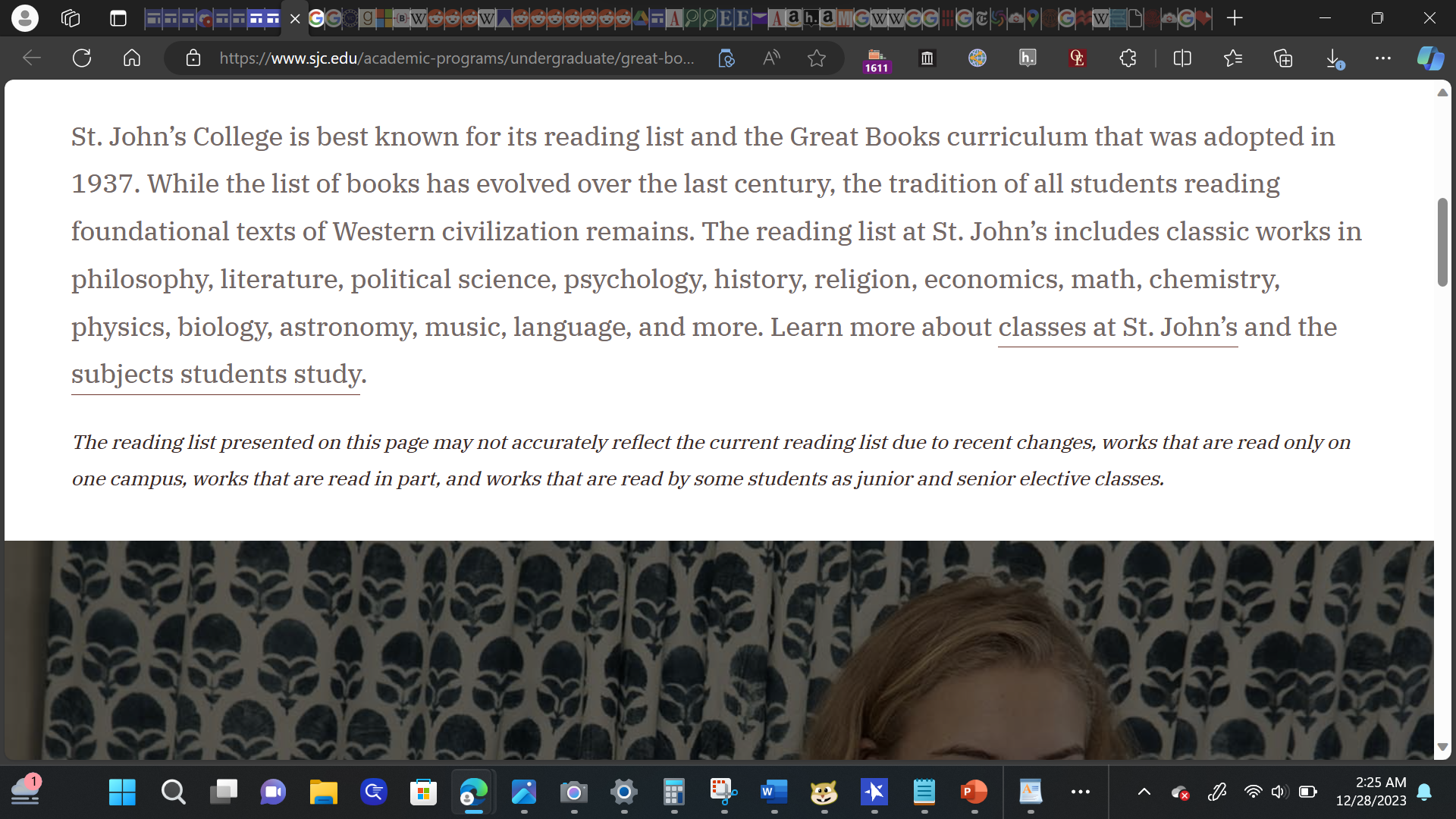
Task: Open Settings and more menu
Action: pos(1383,58)
